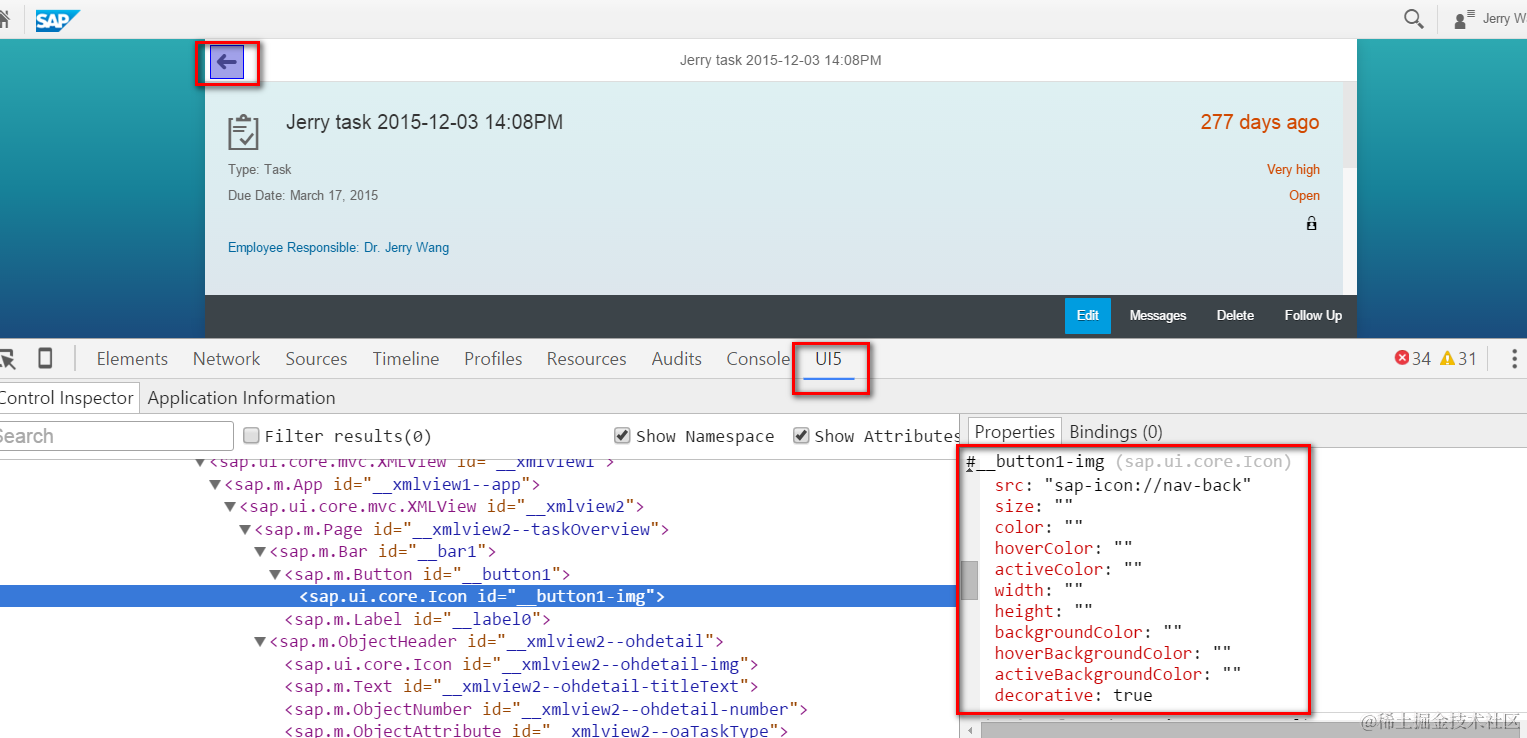Open the home icon at top-left
This screenshot has height=738, width=1527.
click(4, 19)
